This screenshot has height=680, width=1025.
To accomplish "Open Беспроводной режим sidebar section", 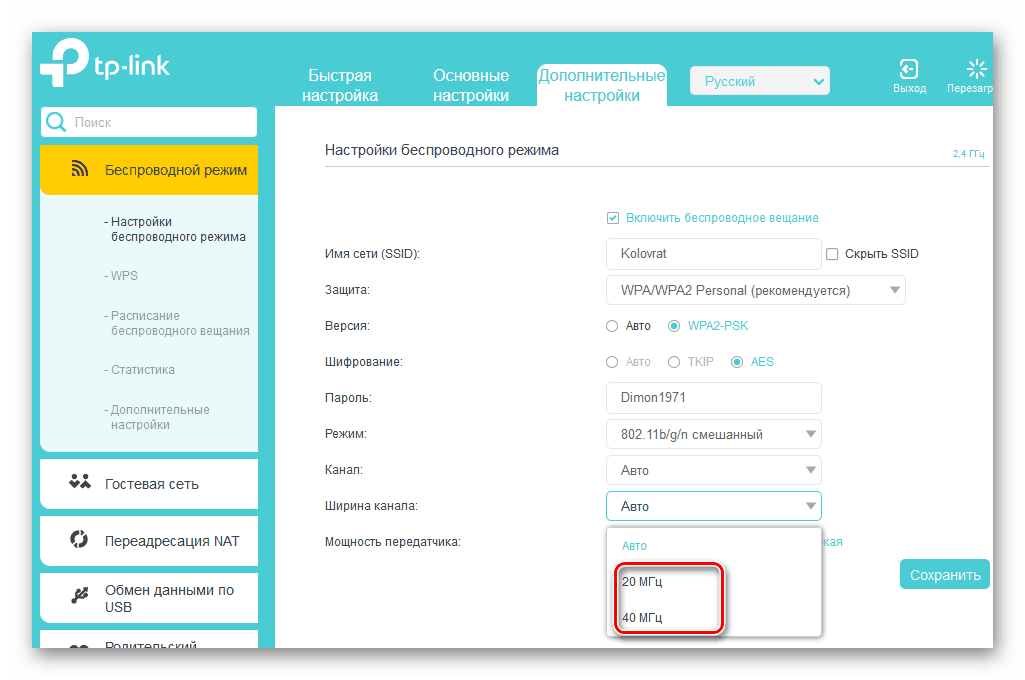I will [x=149, y=170].
